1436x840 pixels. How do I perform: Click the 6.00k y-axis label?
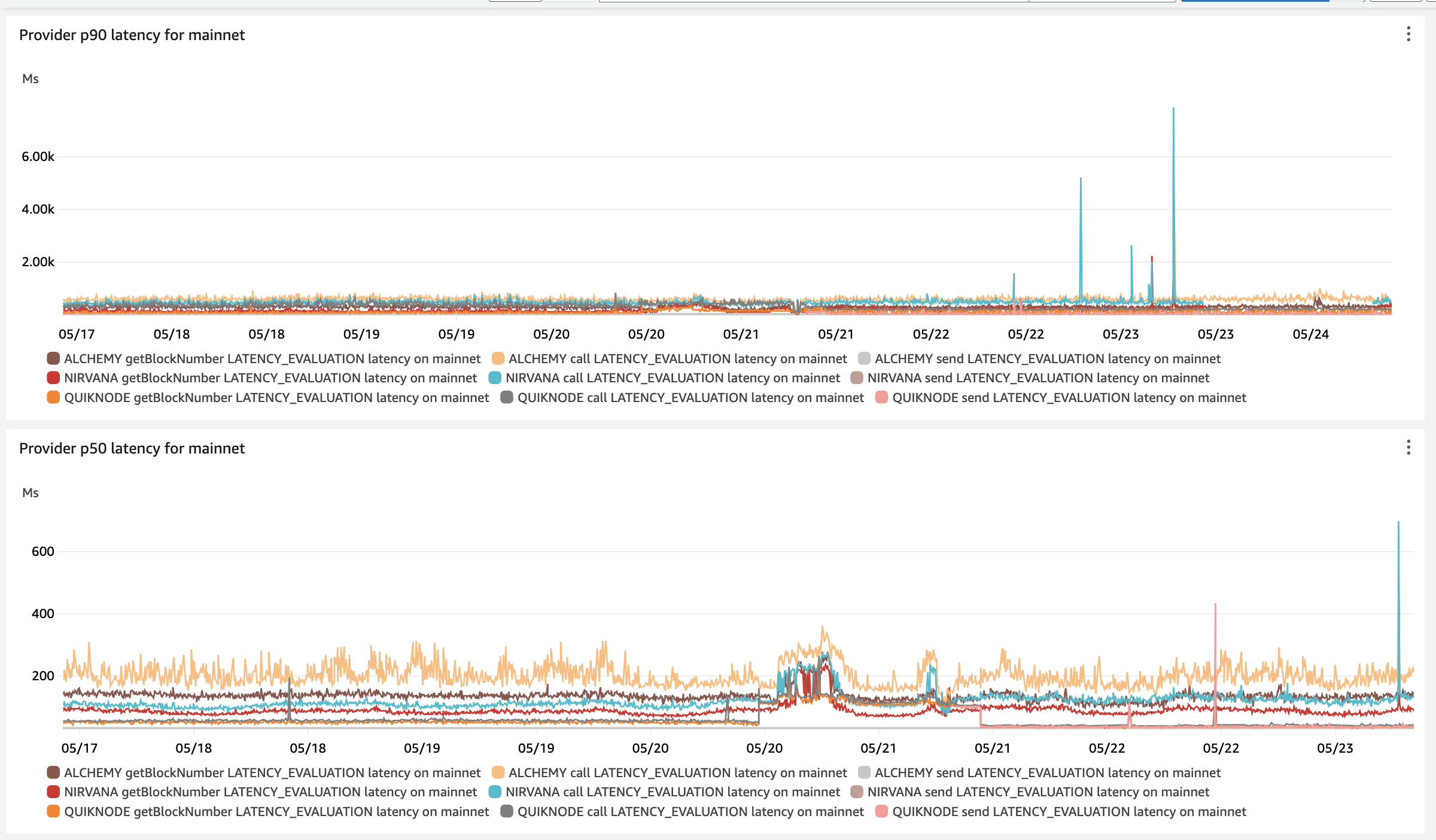[x=38, y=156]
